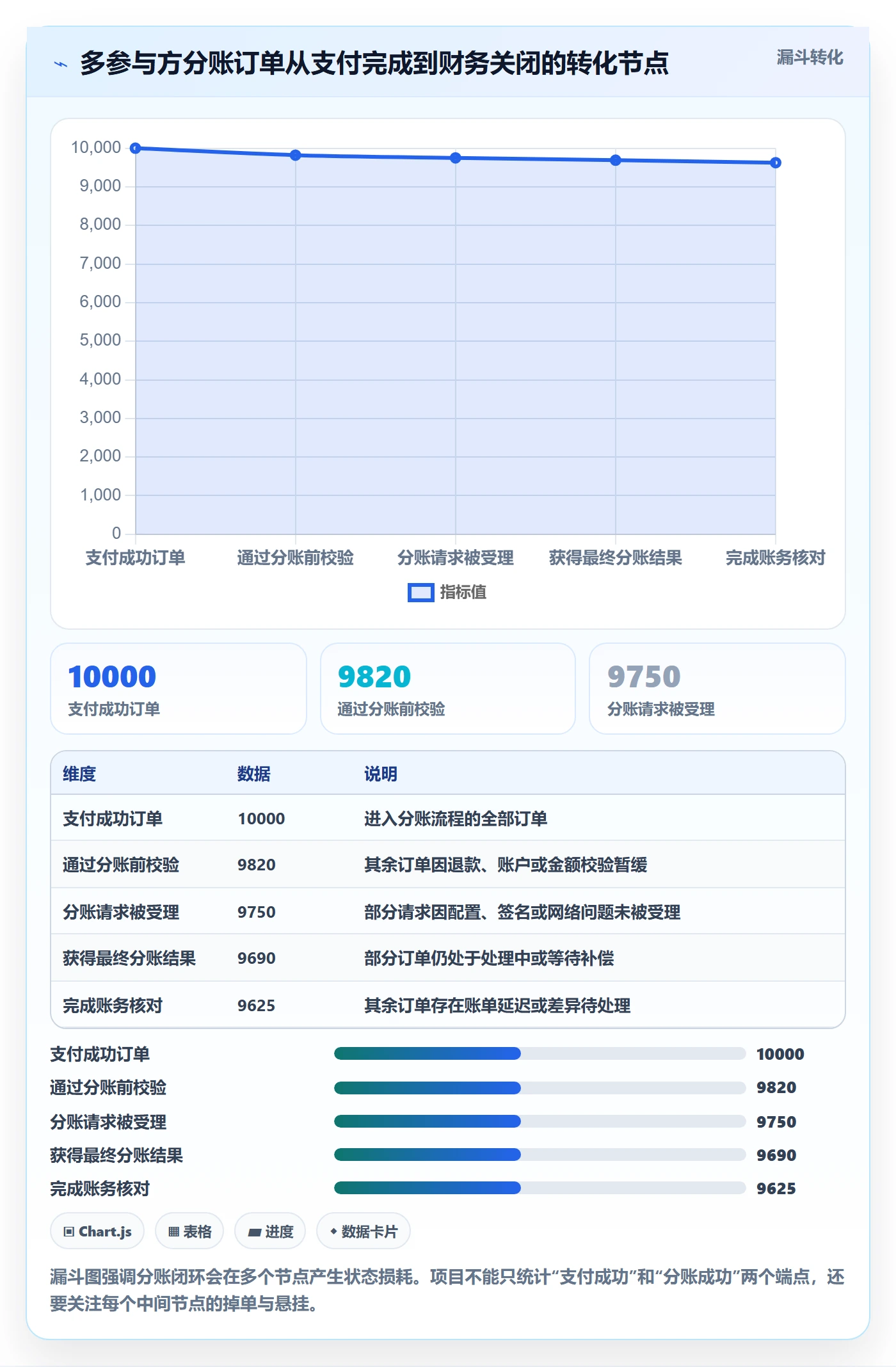Open the 9820 通过分账前校验 data card

[448, 689]
